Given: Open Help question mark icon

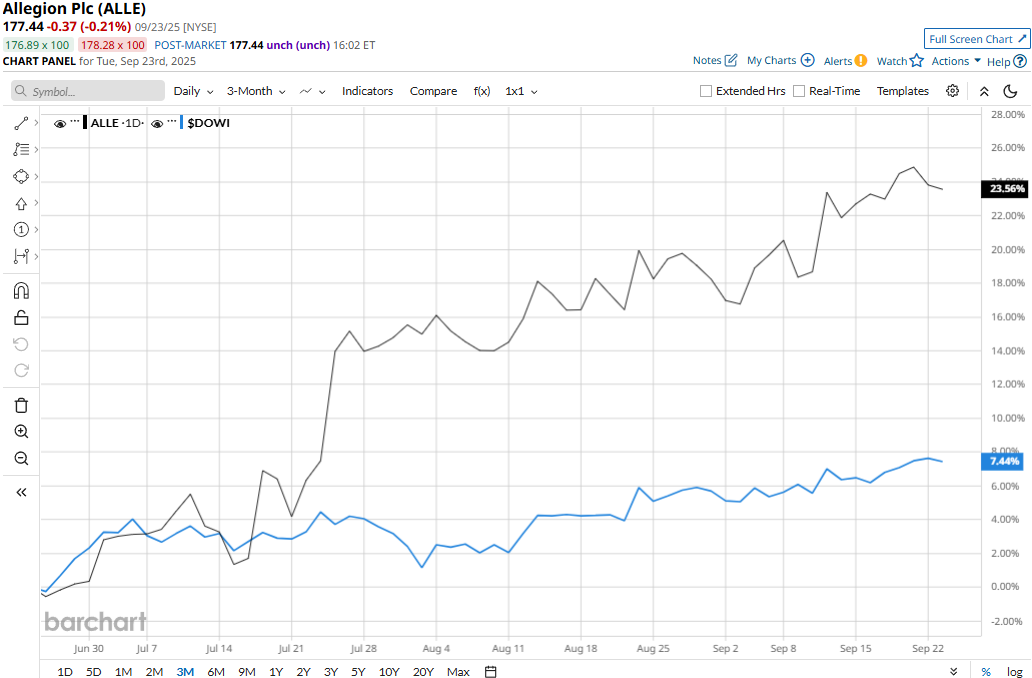Looking at the screenshot, I should pos(1020,61).
